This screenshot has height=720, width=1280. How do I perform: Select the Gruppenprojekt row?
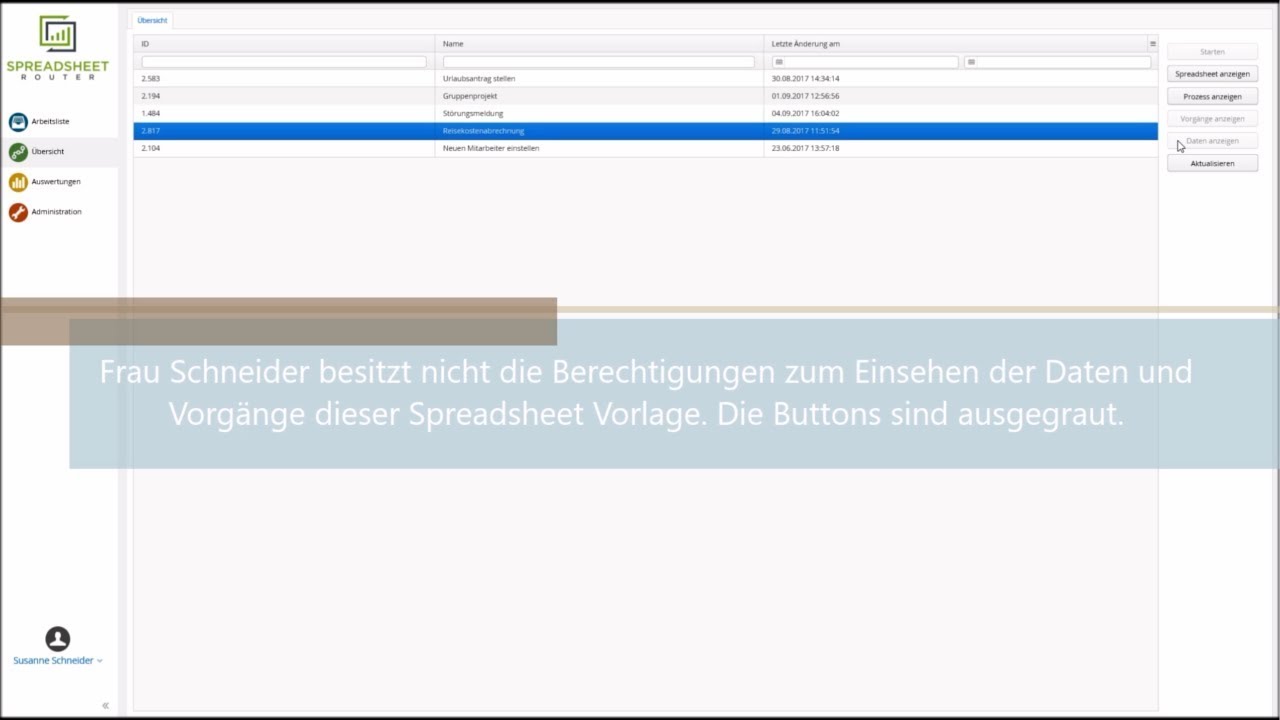pyautogui.click(x=645, y=96)
